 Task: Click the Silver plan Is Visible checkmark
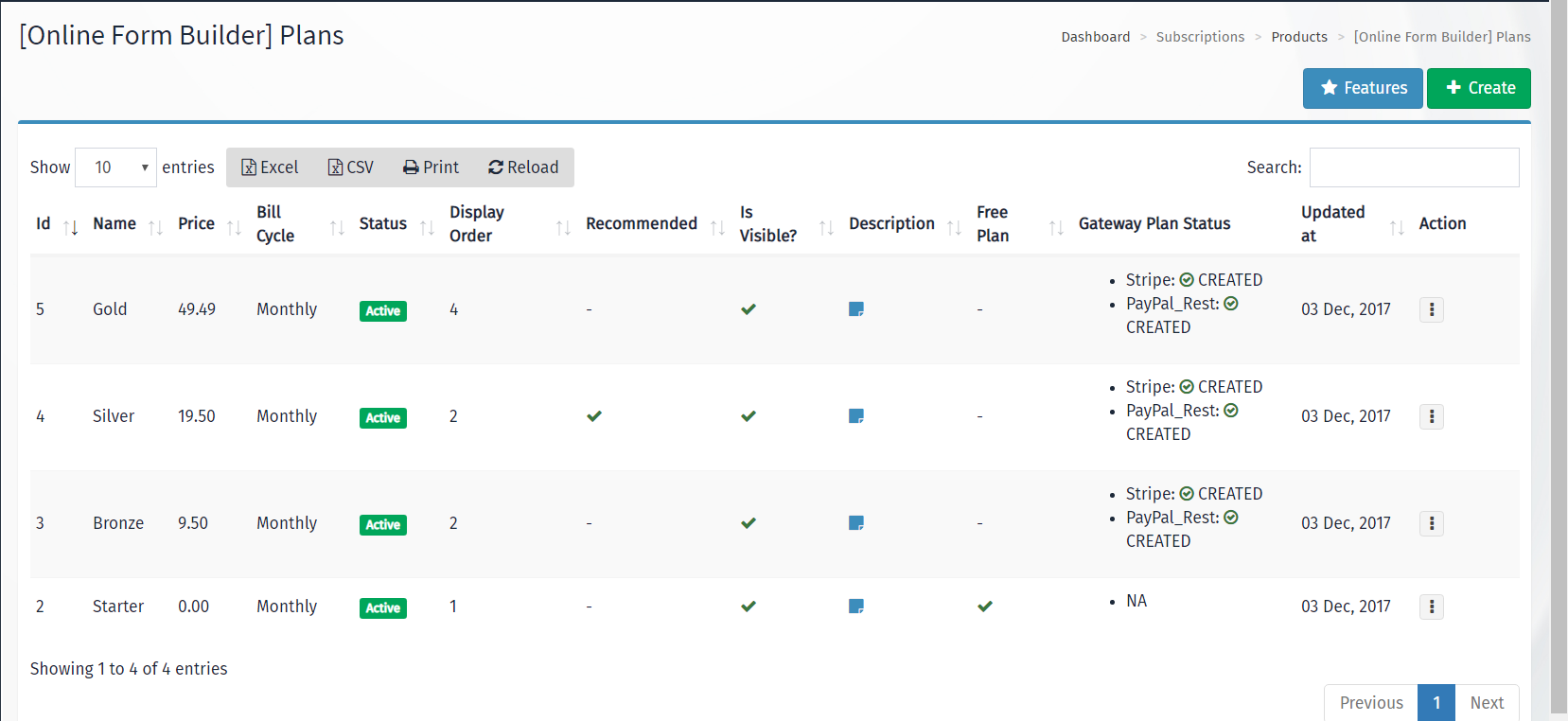(x=749, y=416)
